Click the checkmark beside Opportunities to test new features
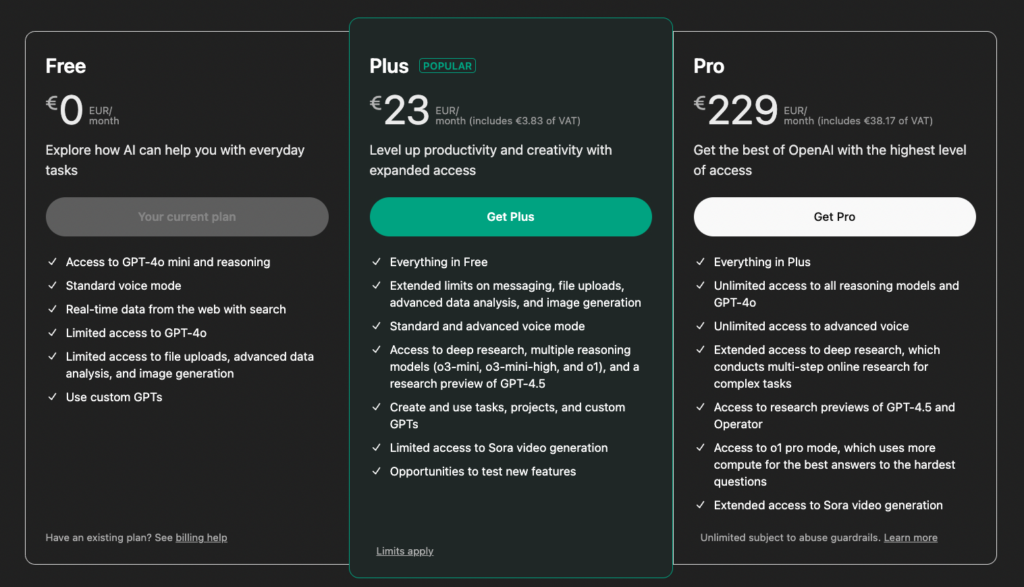 [374, 471]
